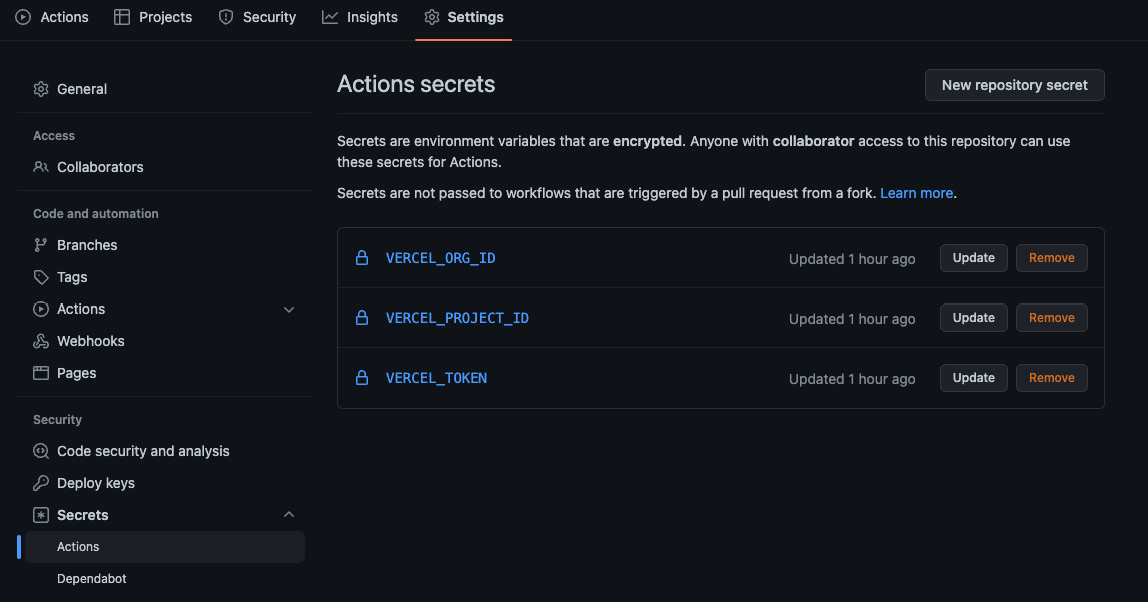
Task: Remove the VERCEL_TOKEN secret
Action: 1051,377
